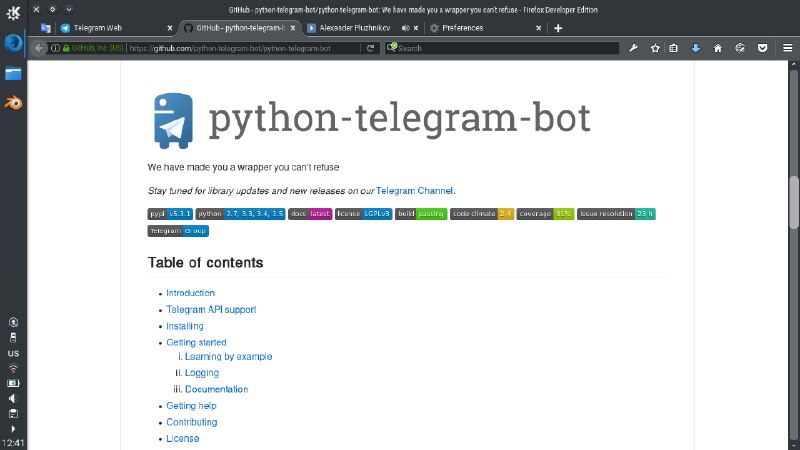
Task: Open a new browser tab
Action: [x=558, y=28]
